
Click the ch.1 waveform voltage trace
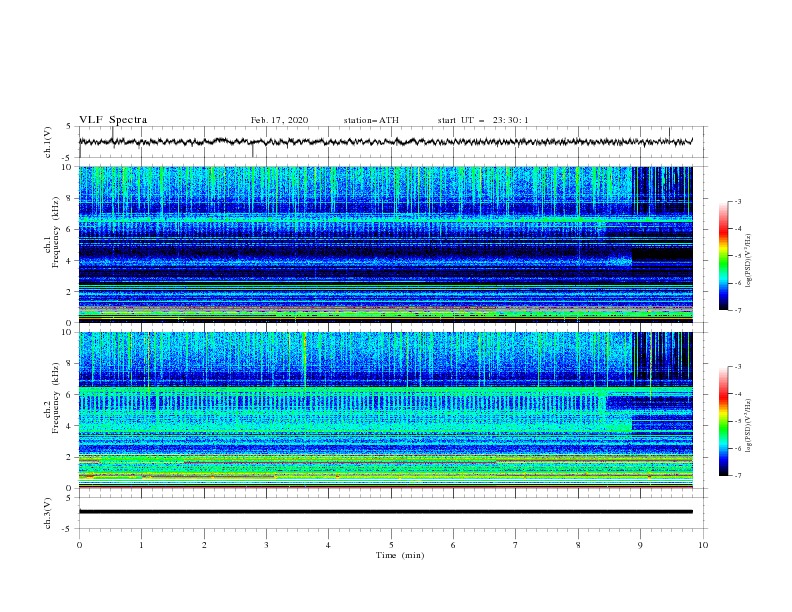[x=385, y=142]
